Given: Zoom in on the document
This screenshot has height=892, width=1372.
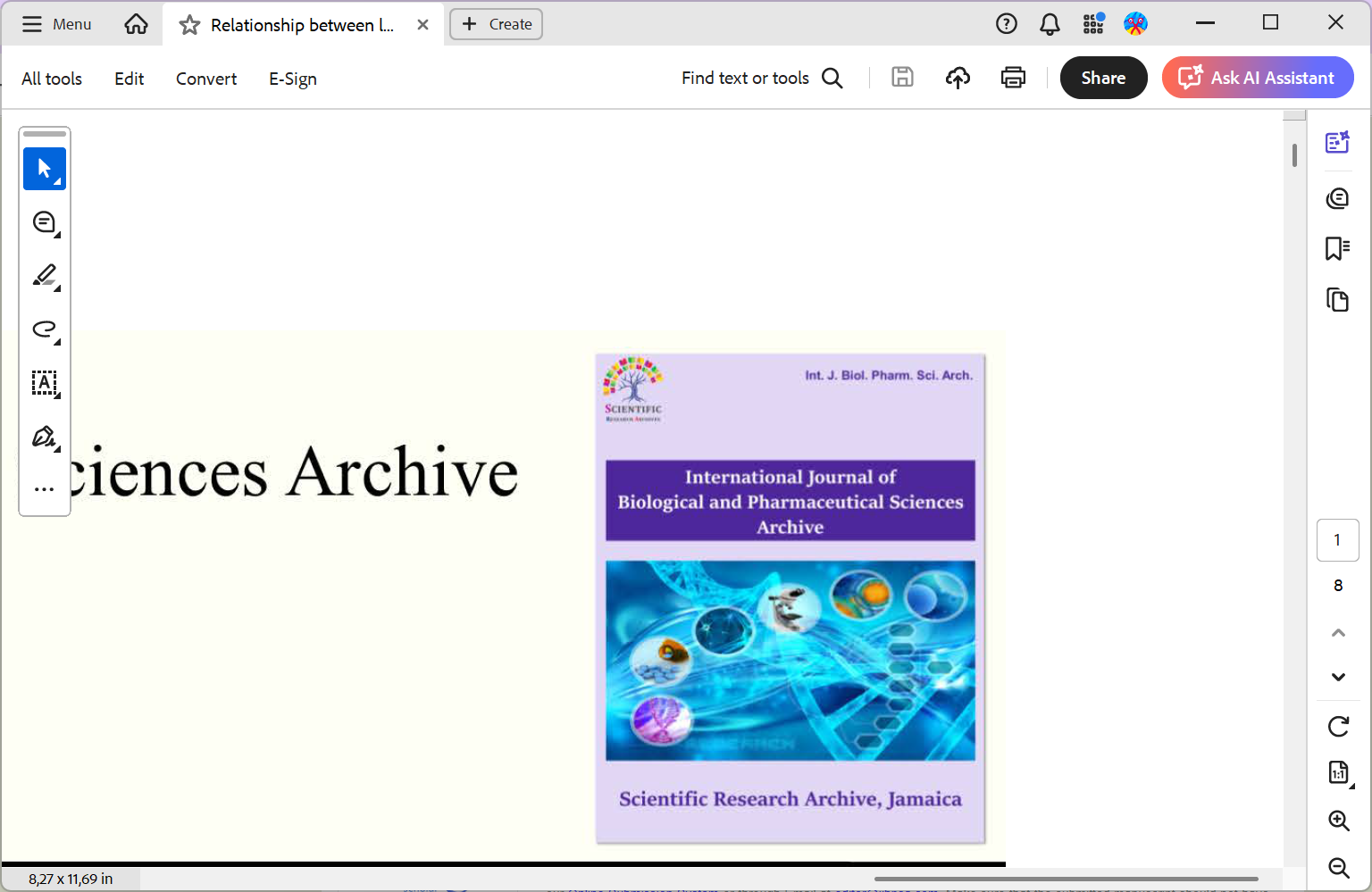Looking at the screenshot, I should click(1339, 821).
